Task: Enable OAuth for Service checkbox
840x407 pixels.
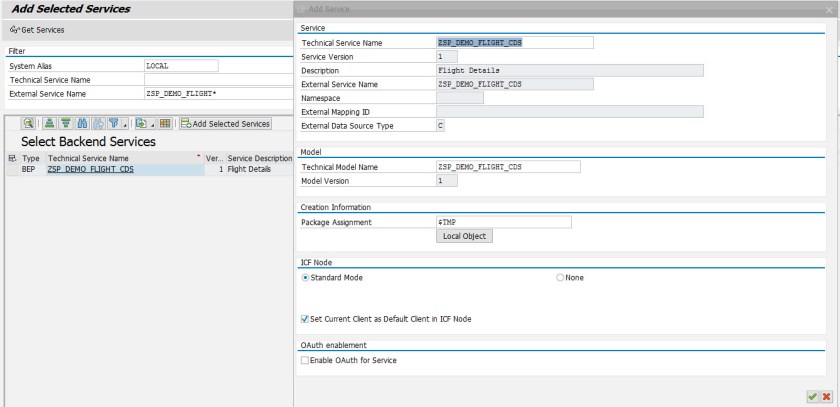Action: pos(306,360)
